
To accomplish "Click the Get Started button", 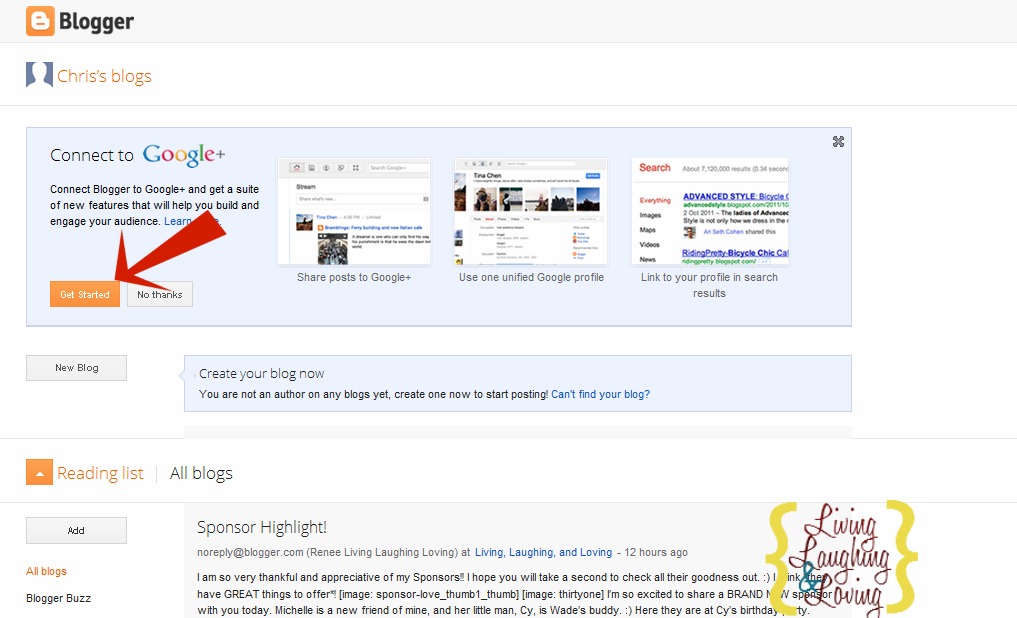I will click(85, 294).
